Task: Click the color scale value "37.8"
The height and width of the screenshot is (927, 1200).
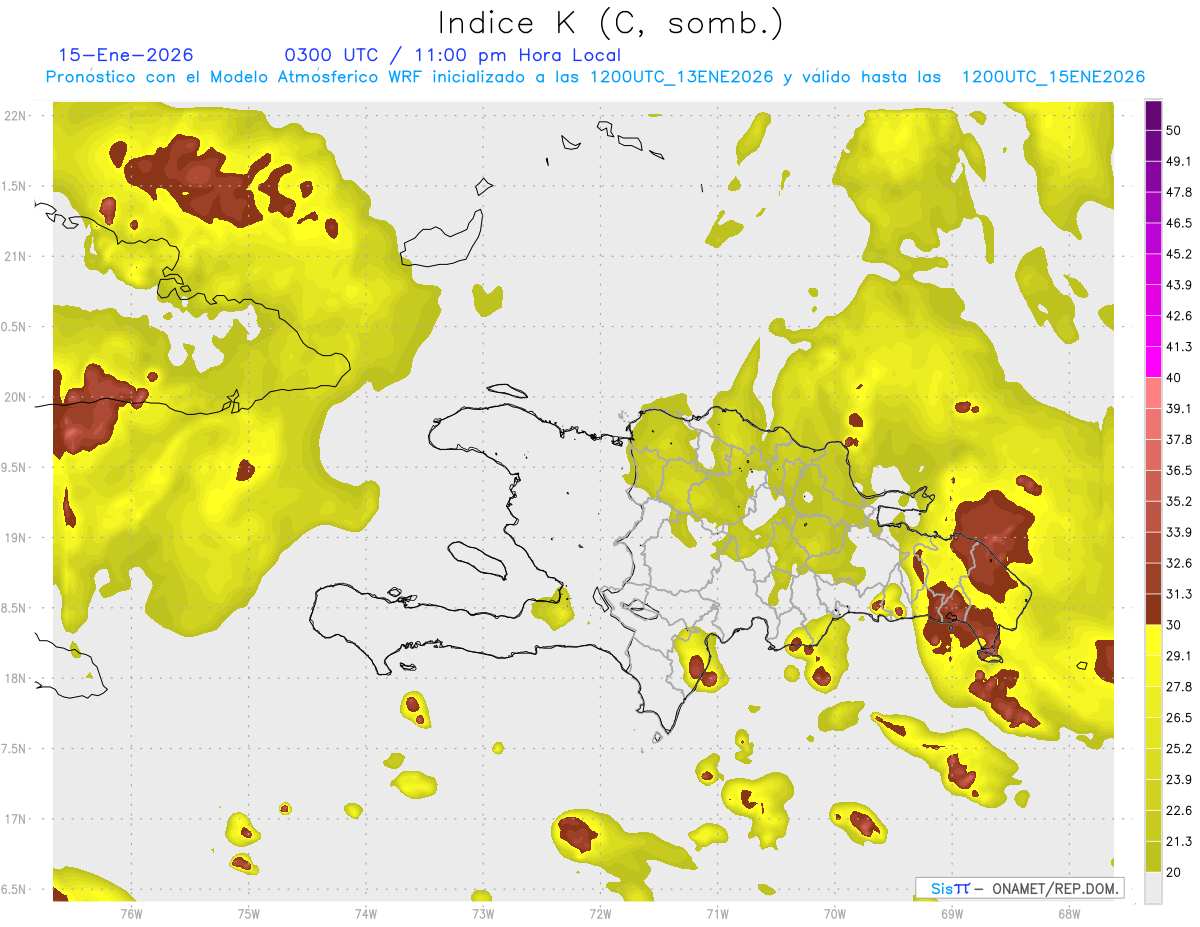Action: (x=1179, y=440)
